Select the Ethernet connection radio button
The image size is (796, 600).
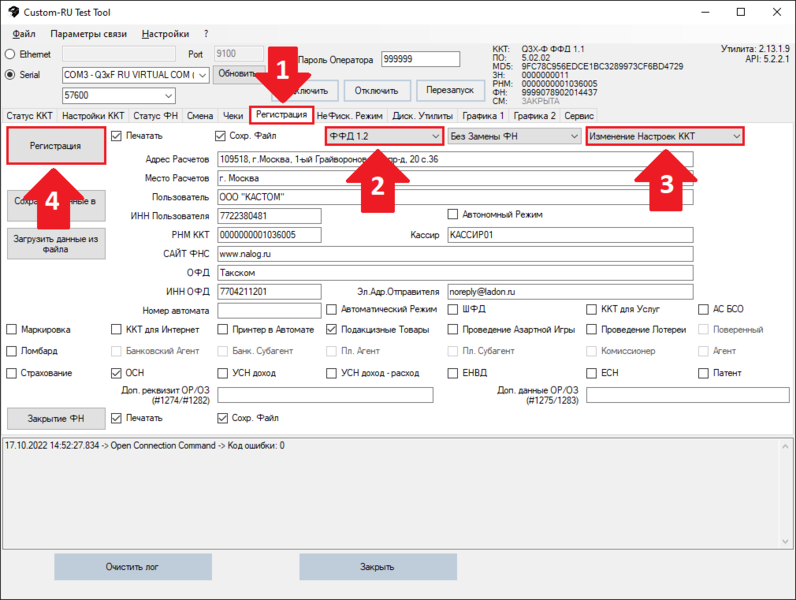tap(11, 54)
